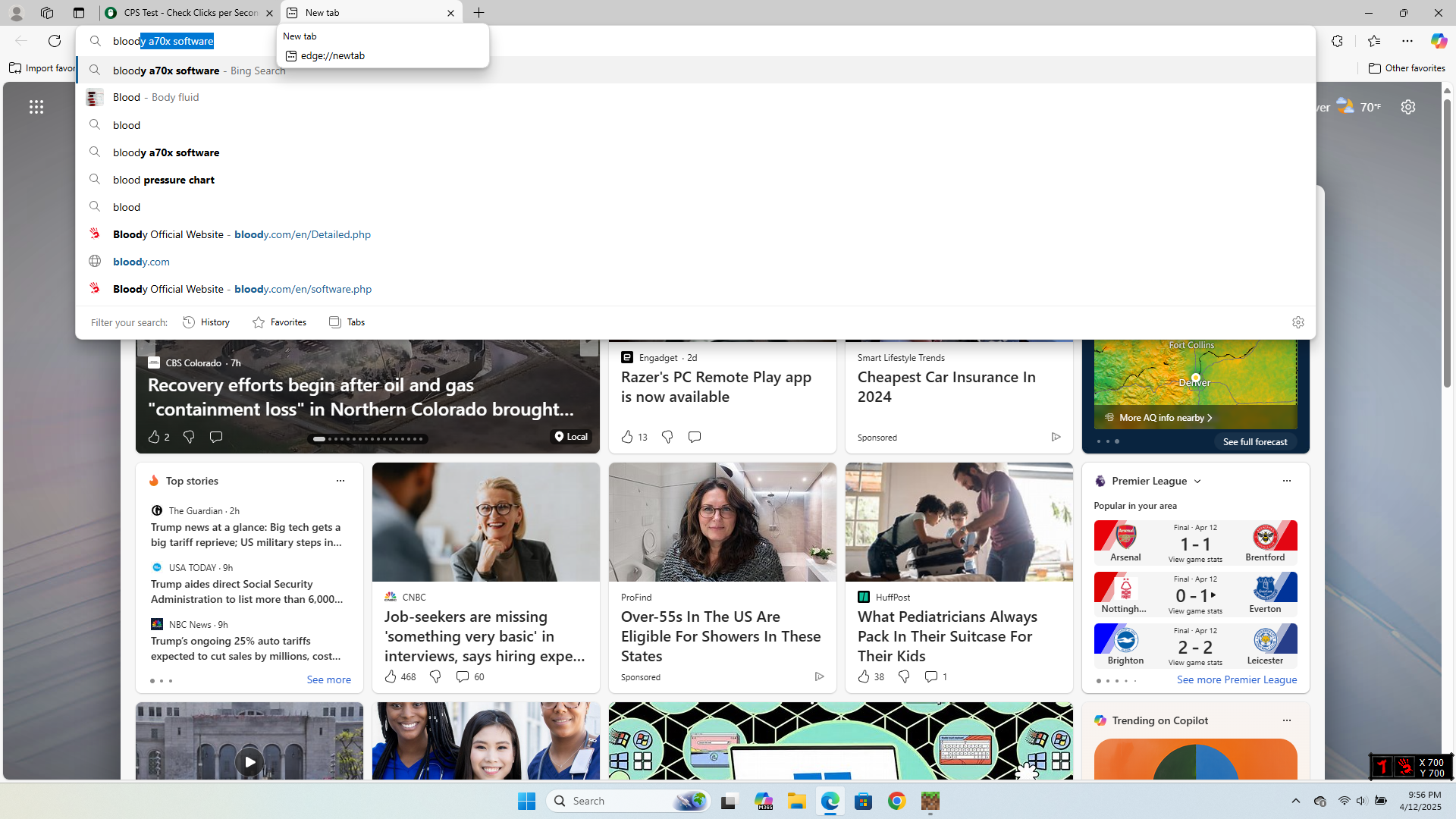View game stats for Brighton vs Leicester
This screenshot has width=1456, height=819.
click(x=1195, y=663)
